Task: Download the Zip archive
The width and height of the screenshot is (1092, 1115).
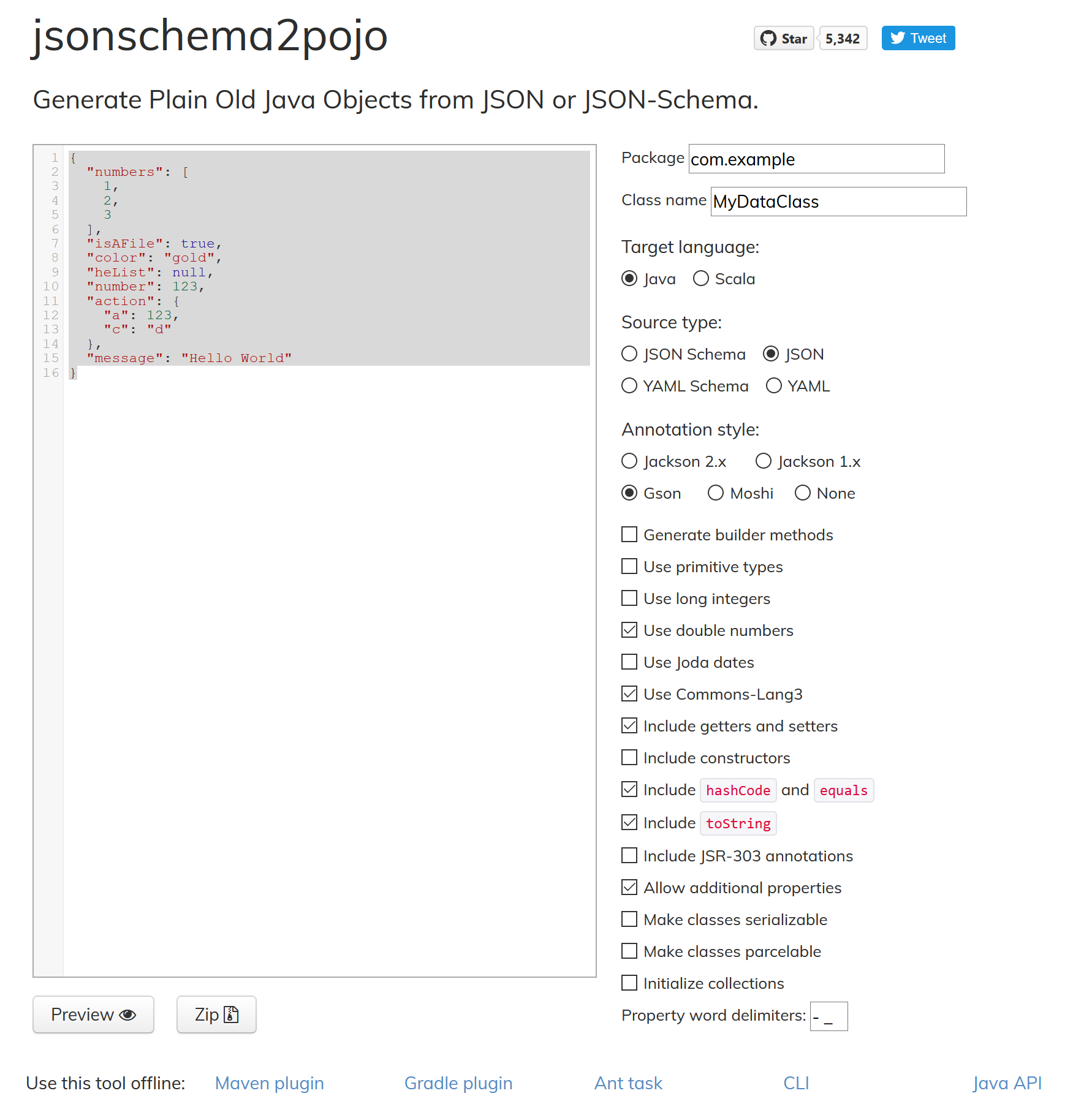Action: click(216, 1015)
